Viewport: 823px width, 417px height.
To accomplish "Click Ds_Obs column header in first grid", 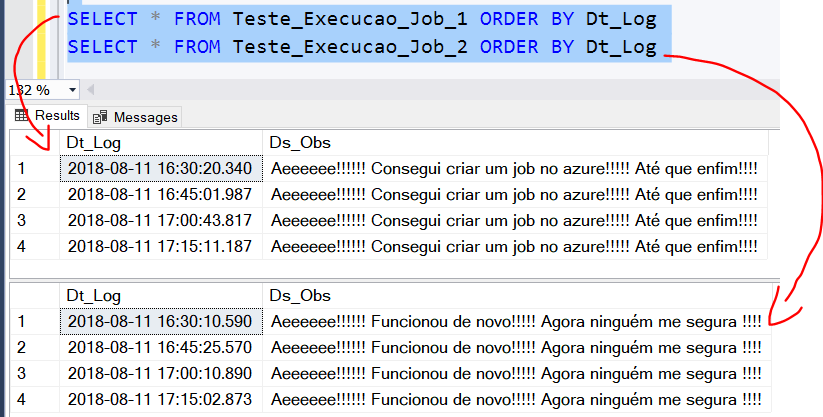I will (x=300, y=143).
